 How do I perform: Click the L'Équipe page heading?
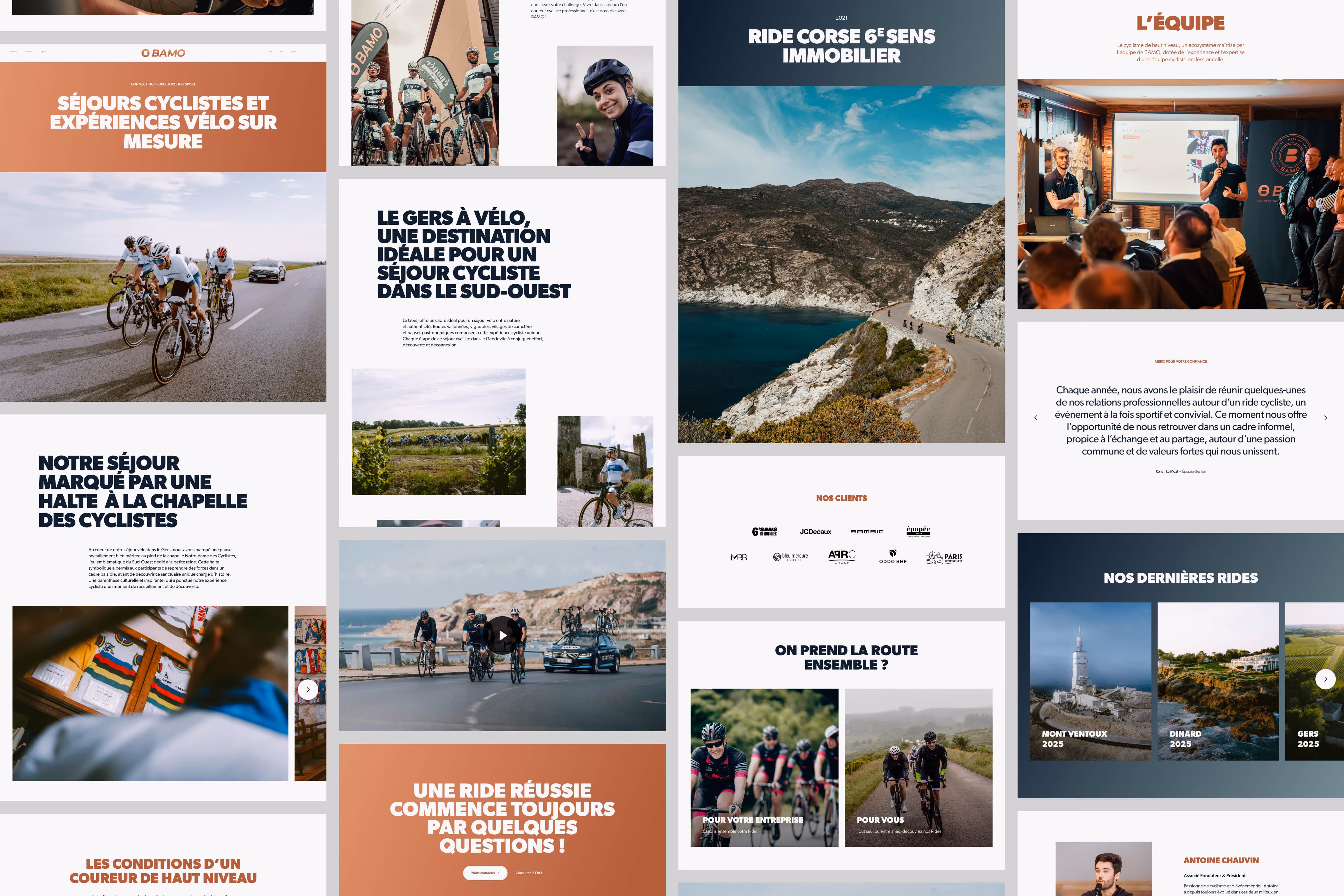[x=1181, y=23]
